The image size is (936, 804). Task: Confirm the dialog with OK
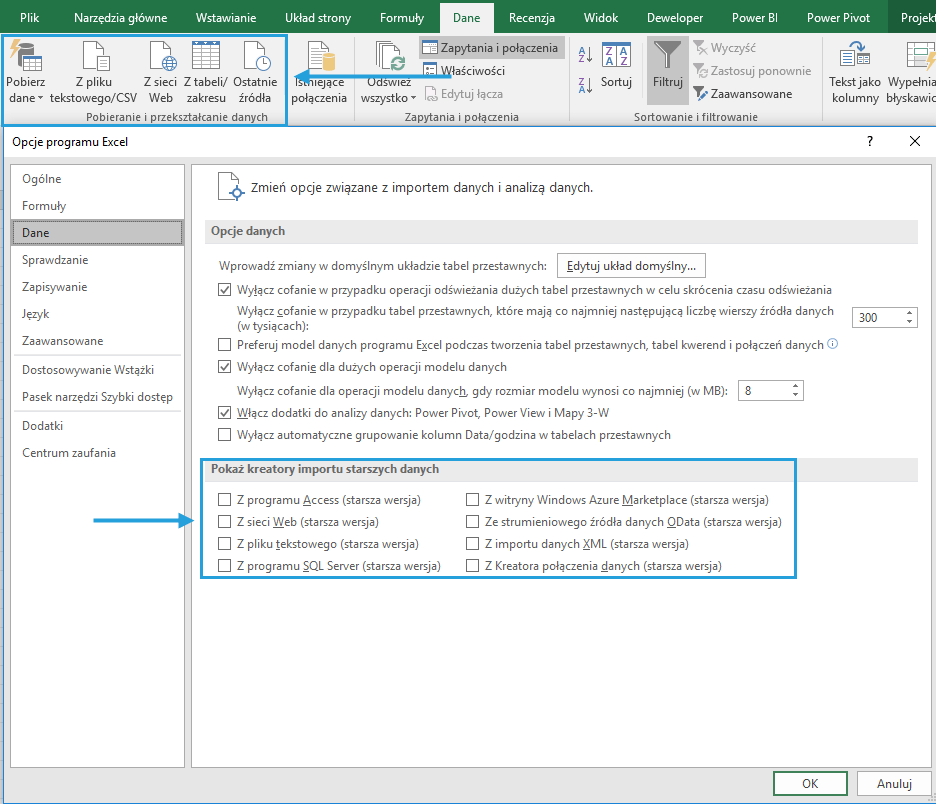(x=810, y=784)
